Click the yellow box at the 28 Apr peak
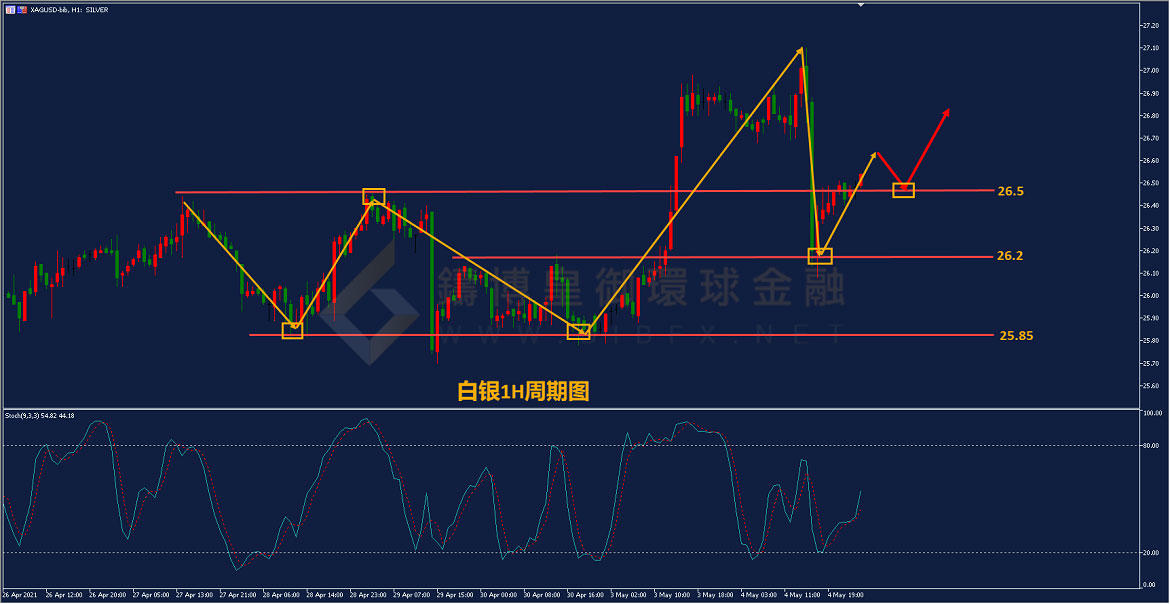The image size is (1170, 604). (x=373, y=196)
